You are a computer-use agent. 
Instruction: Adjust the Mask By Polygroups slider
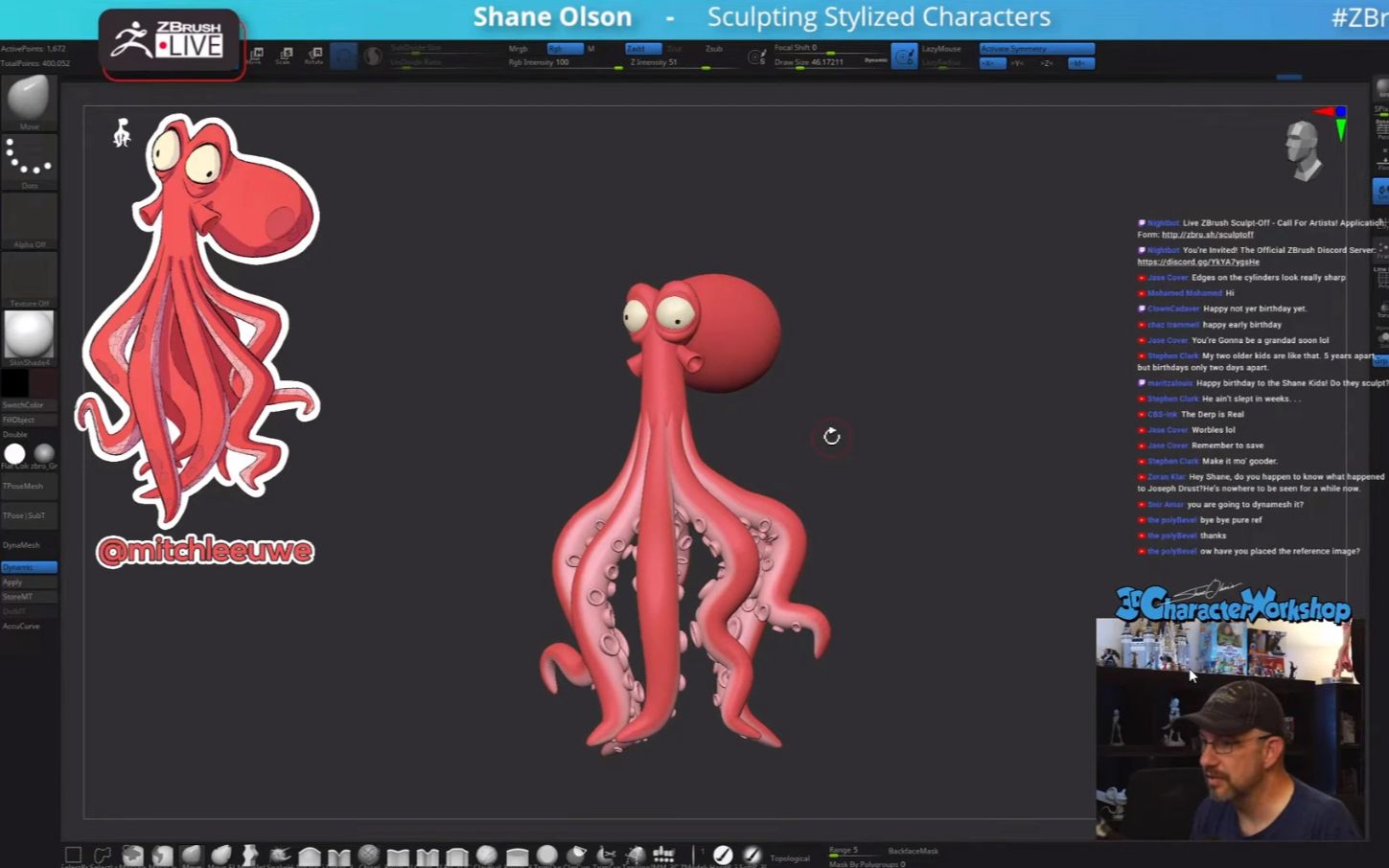[x=868, y=863]
